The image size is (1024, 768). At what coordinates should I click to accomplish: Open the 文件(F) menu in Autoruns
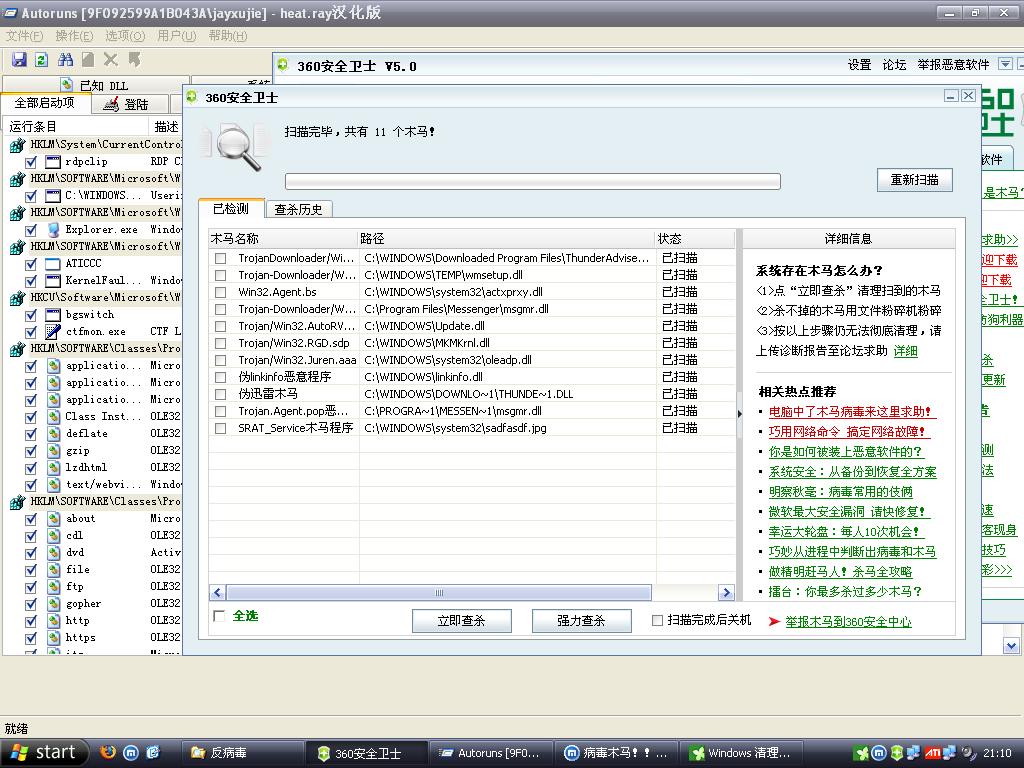[x=24, y=36]
